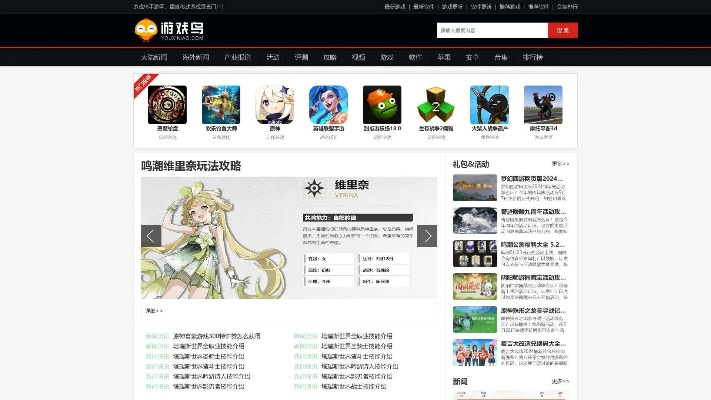The image size is (711, 400).
Task: Click the 详细>> link under the banner
Action: tap(154, 311)
